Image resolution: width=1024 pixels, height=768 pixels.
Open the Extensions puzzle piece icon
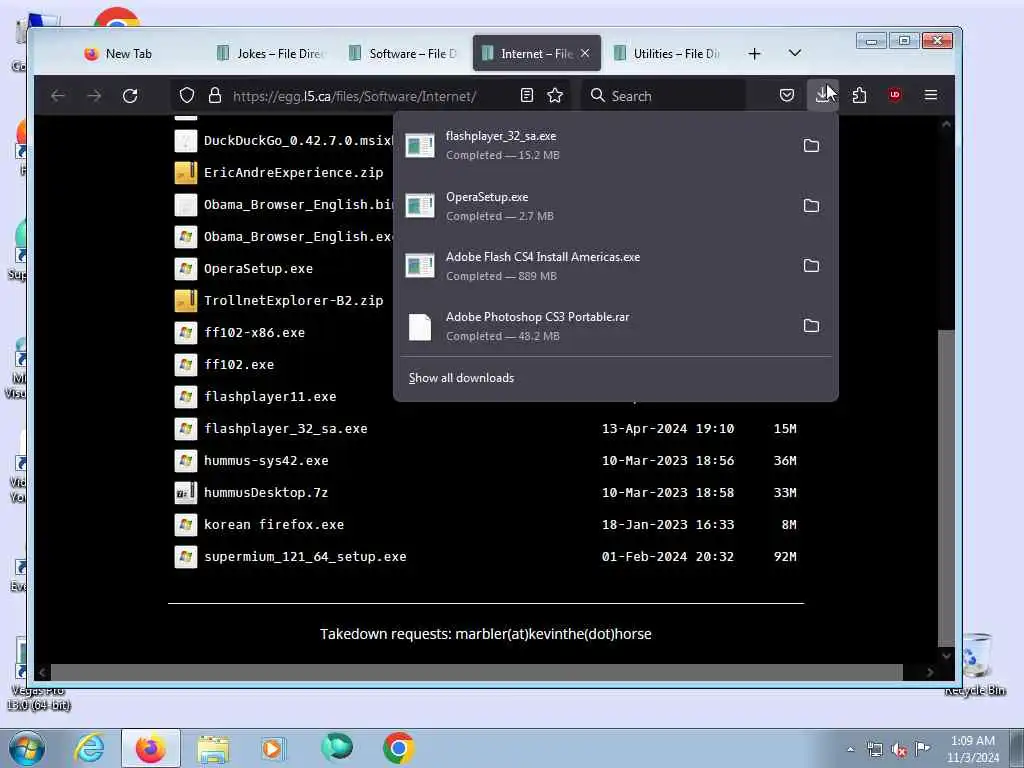(859, 95)
